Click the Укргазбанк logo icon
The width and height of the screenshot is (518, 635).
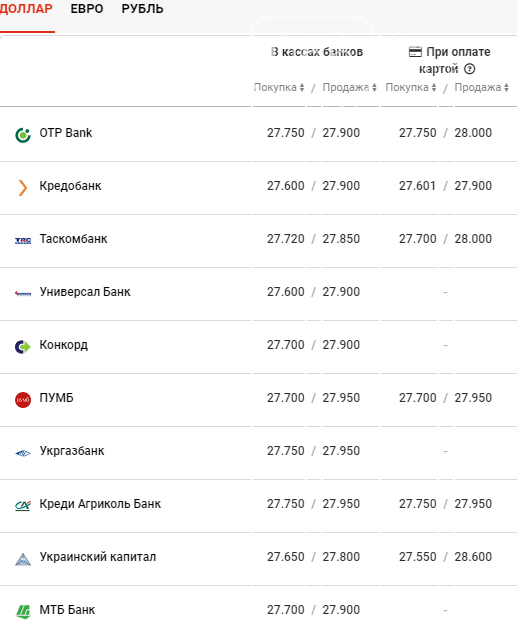pos(23,453)
